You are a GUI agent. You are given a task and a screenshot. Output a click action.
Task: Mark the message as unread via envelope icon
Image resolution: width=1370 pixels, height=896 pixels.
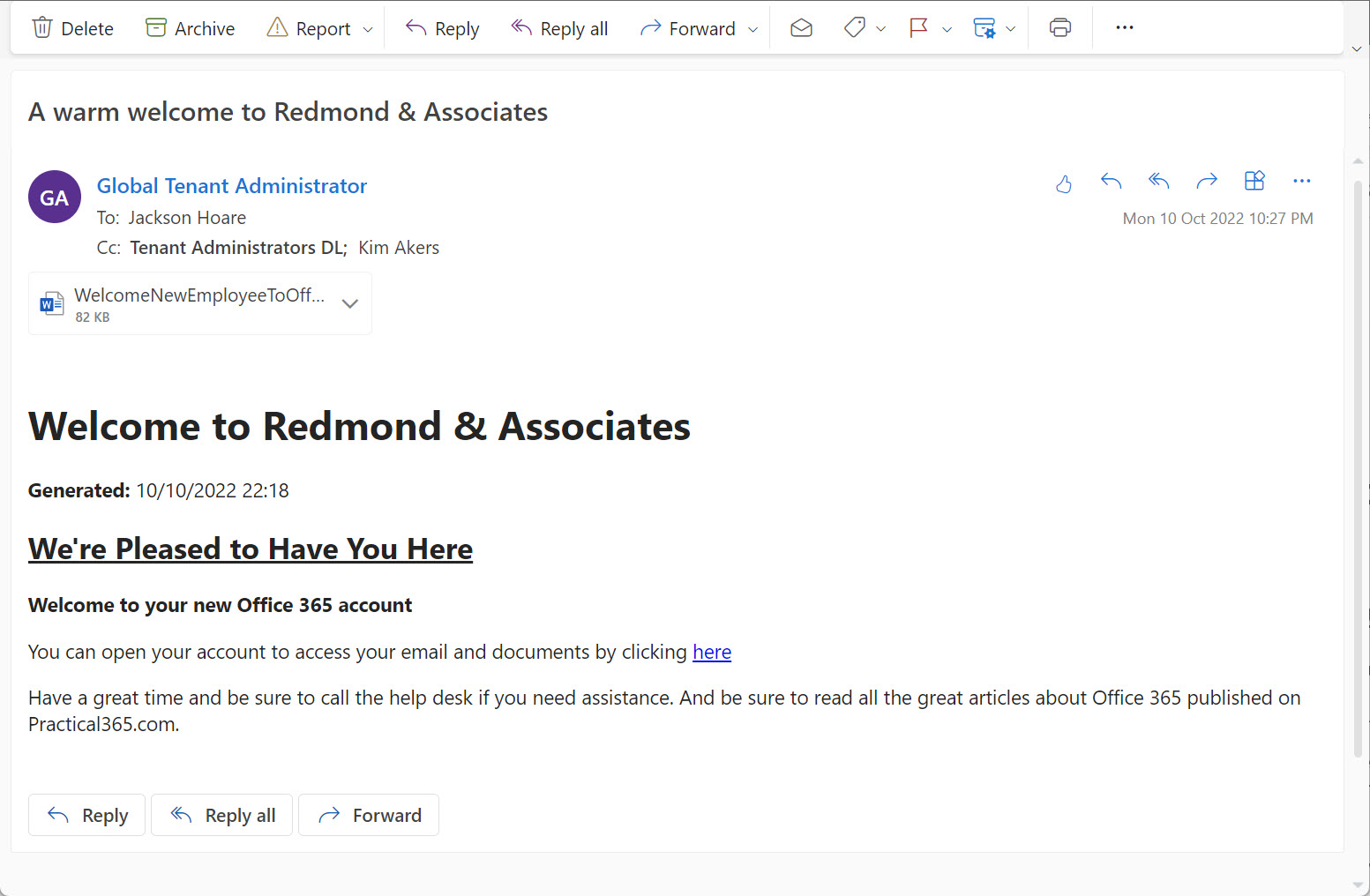point(801,27)
